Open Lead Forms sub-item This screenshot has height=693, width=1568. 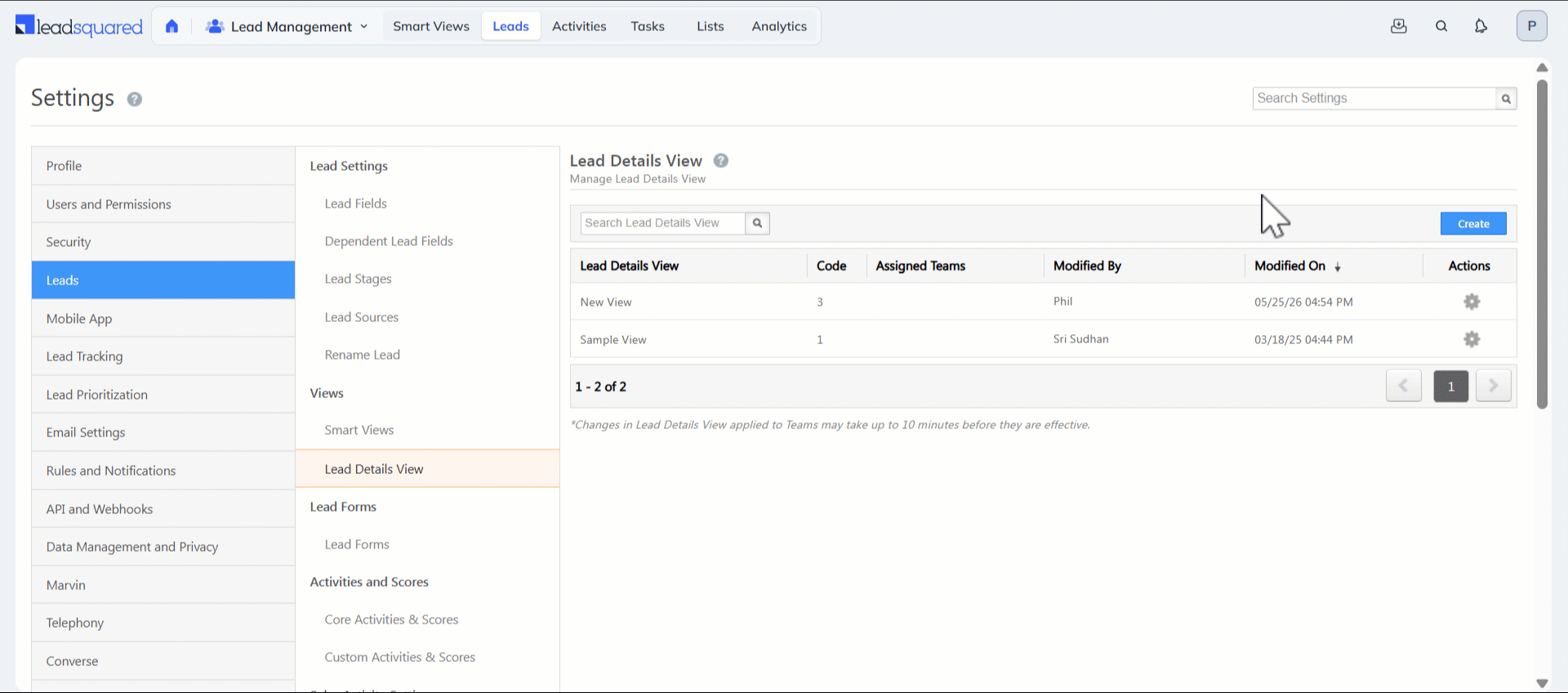click(357, 544)
